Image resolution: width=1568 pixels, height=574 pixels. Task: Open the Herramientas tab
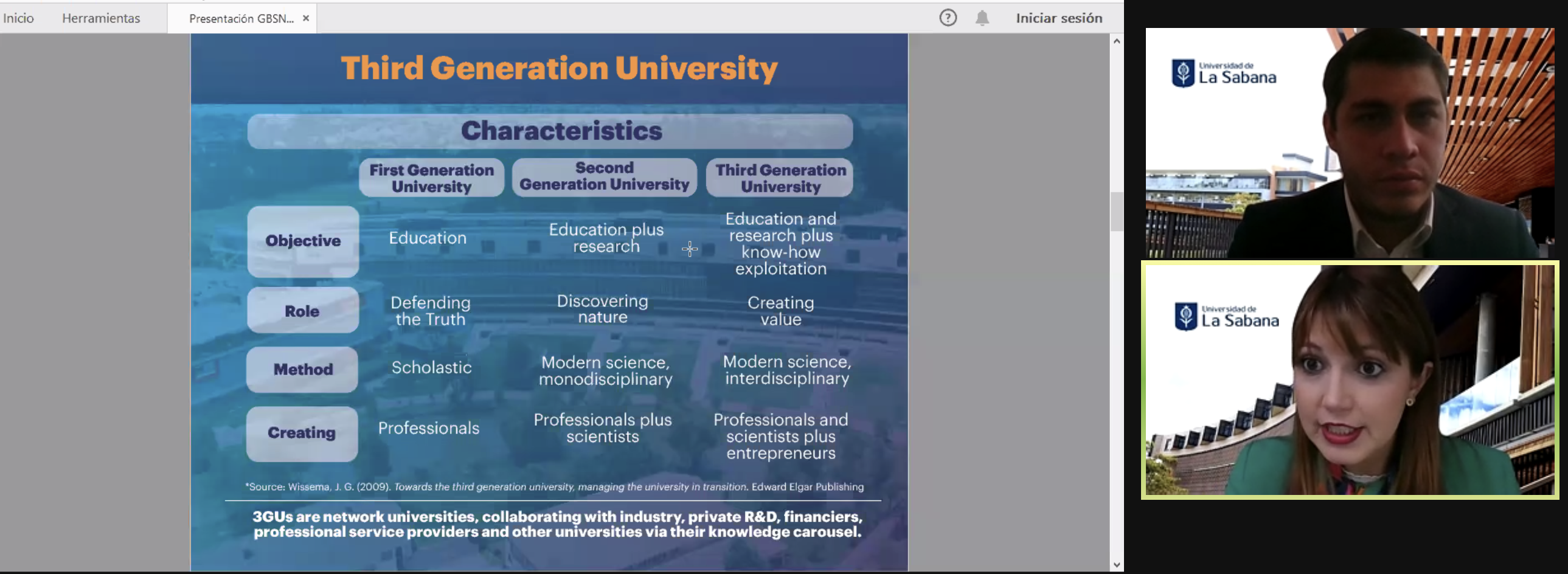tap(101, 18)
